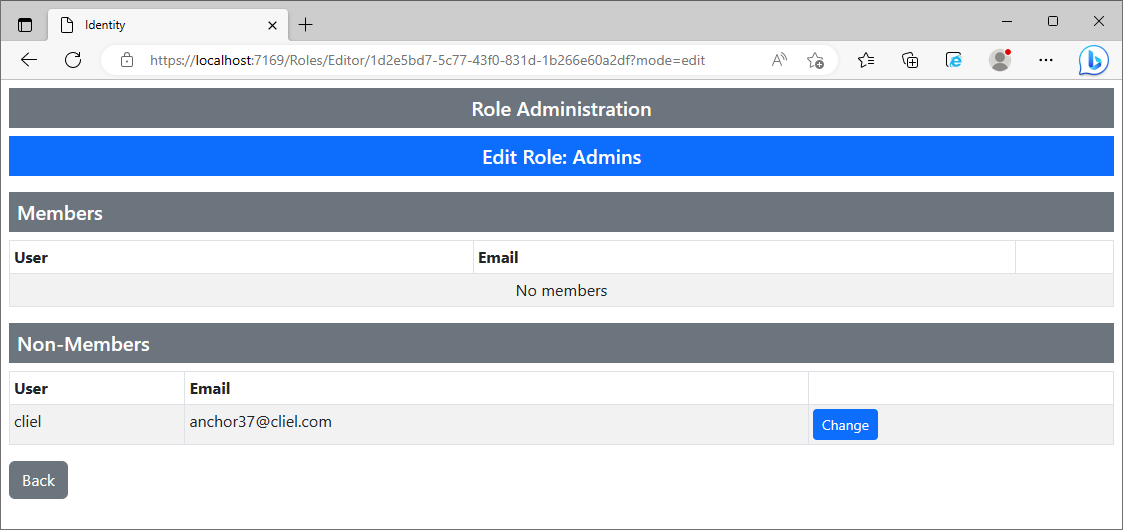Select the username cliel cell
Screen dimensions: 1123x530
click(97, 425)
